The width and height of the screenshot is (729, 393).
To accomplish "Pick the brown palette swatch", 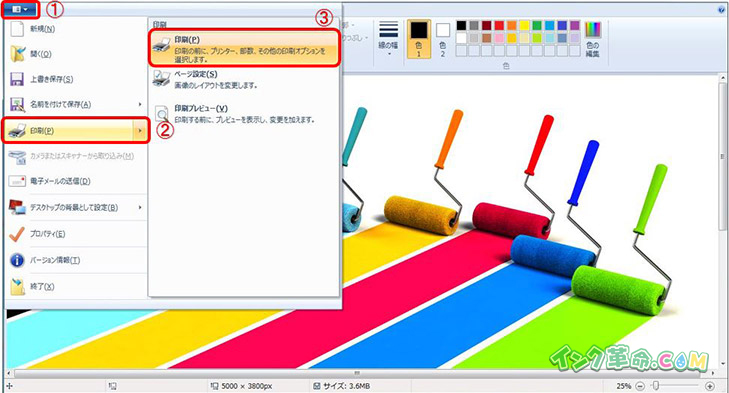I will click(x=486, y=38).
